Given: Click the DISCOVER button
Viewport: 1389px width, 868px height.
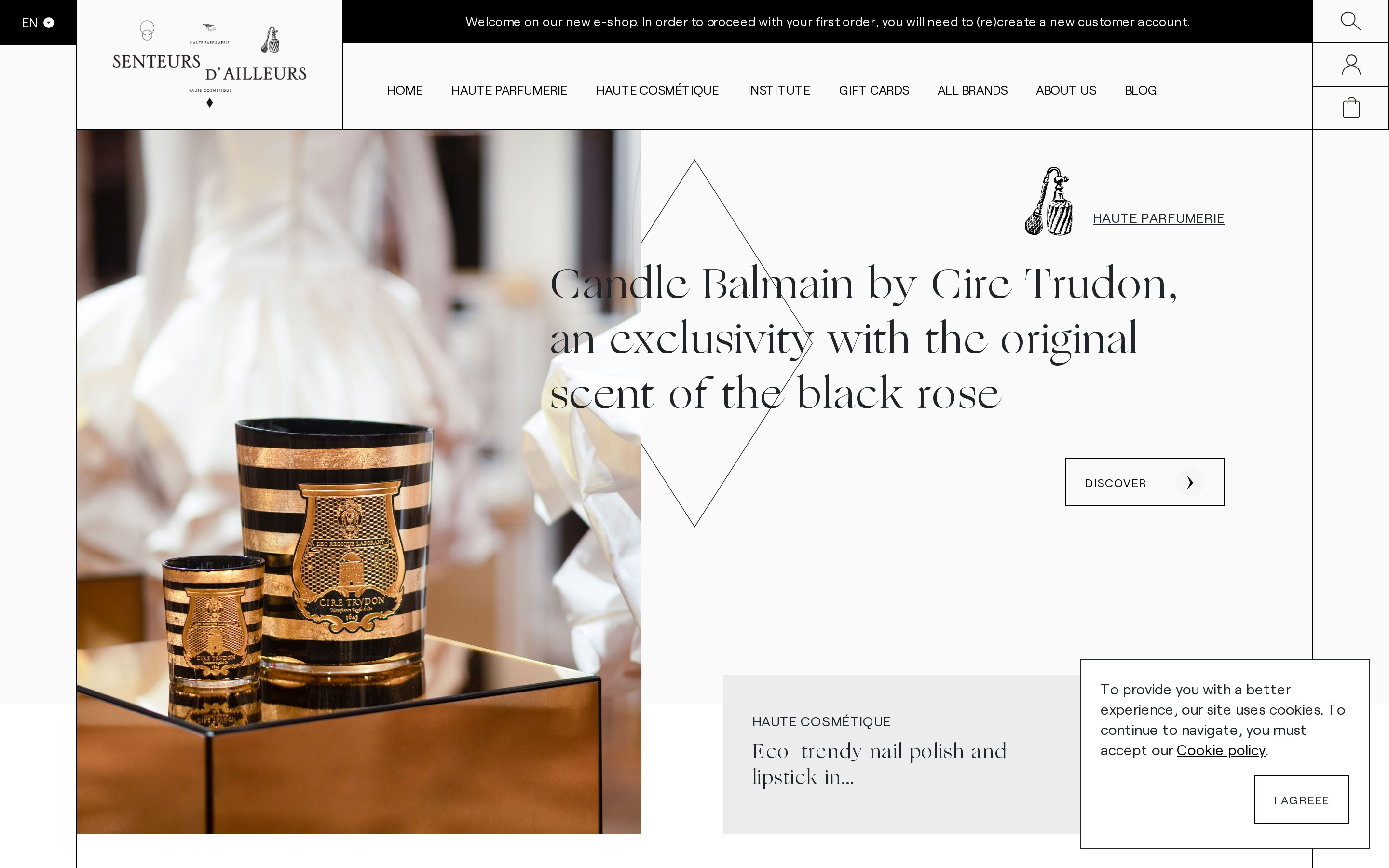Looking at the screenshot, I should [1144, 482].
